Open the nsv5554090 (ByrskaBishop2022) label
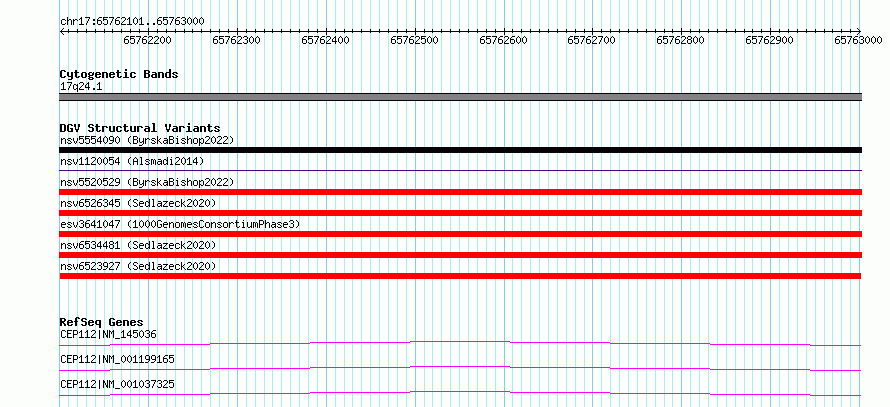Image resolution: width=890 pixels, height=407 pixels. (147, 140)
